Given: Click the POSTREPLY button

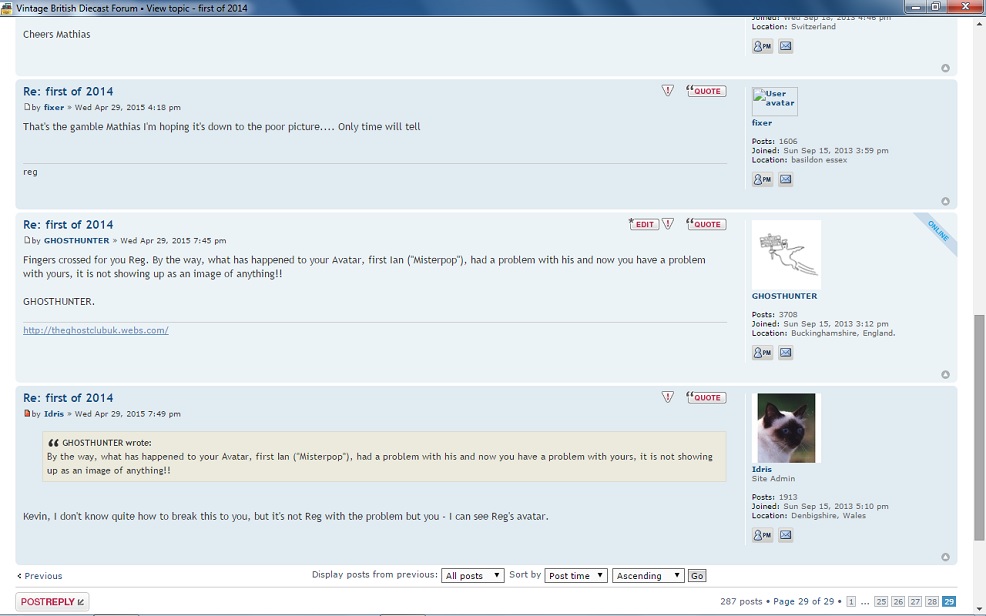Looking at the screenshot, I should pyautogui.click(x=52, y=602).
